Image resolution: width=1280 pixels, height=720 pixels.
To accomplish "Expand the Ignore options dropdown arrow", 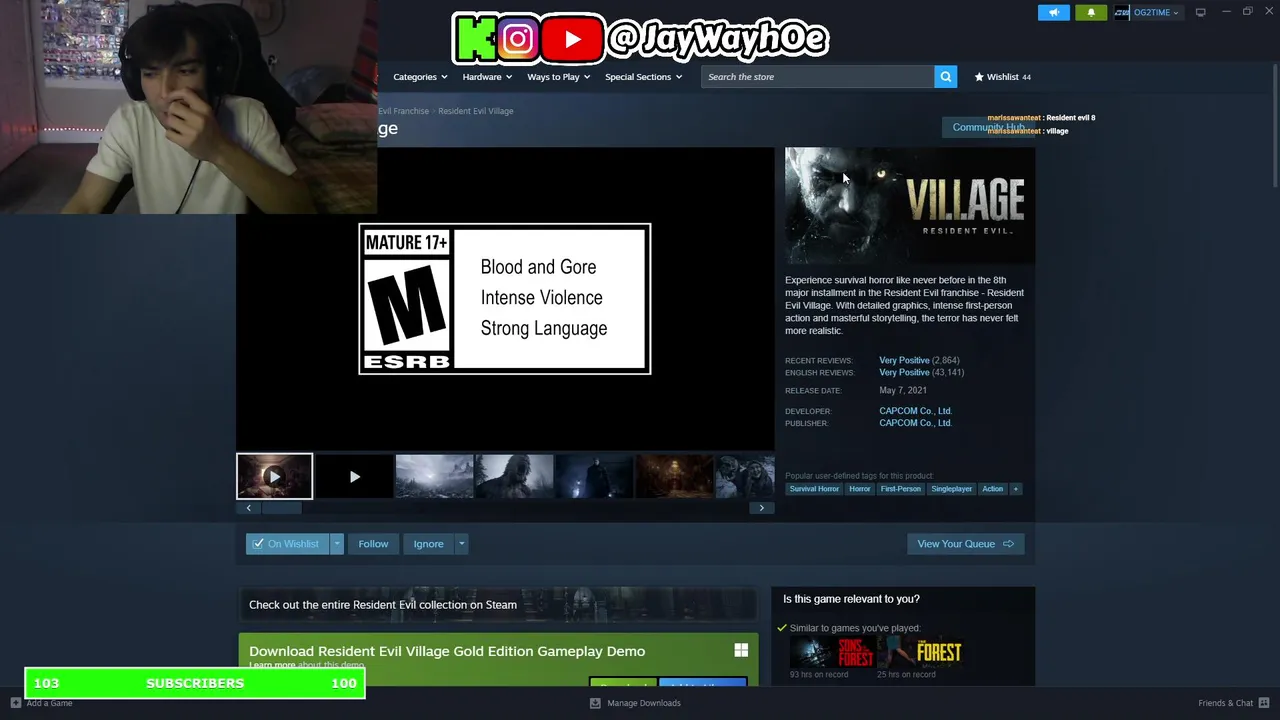I will [x=461, y=544].
